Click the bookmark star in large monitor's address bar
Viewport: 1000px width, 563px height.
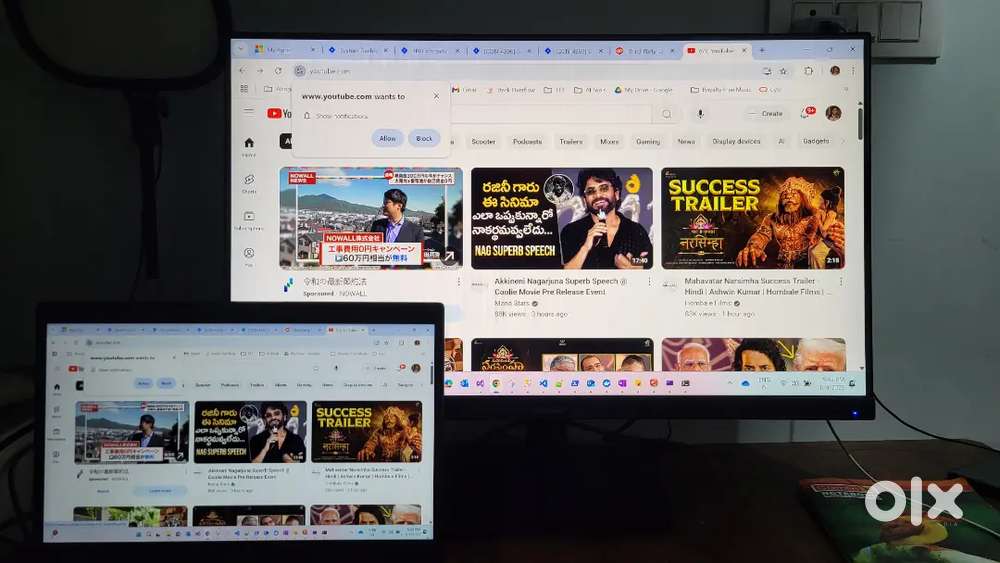coord(783,71)
